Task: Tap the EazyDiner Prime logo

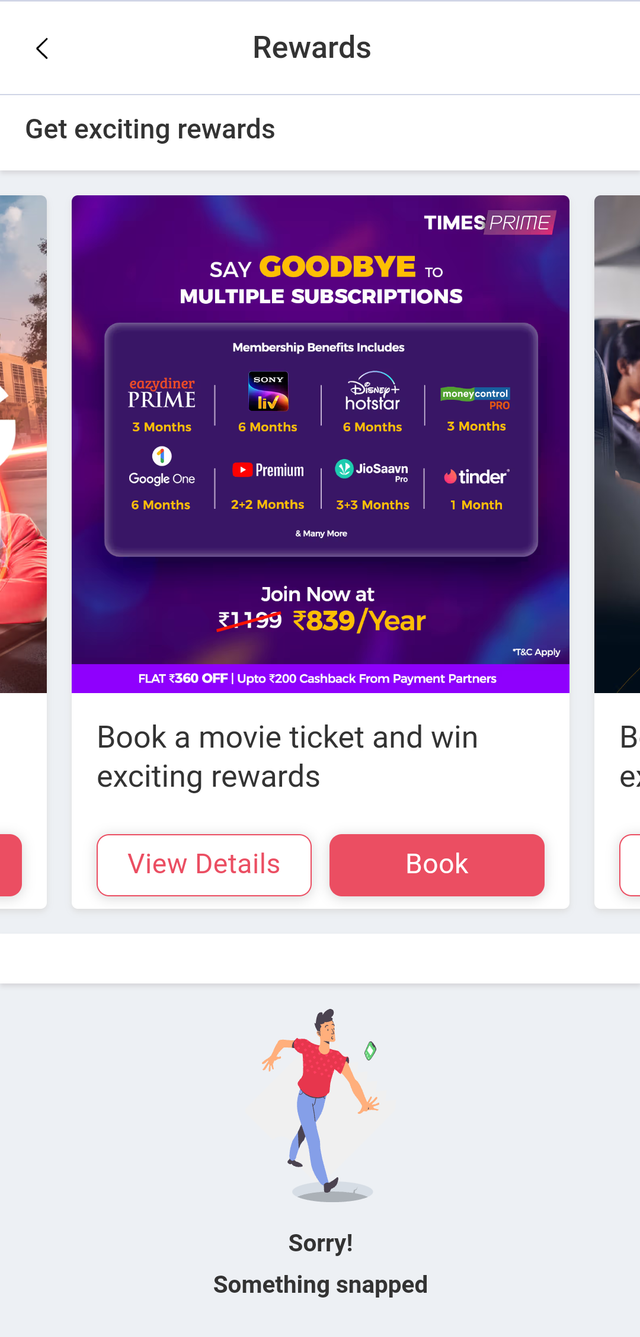Action: [x=162, y=393]
